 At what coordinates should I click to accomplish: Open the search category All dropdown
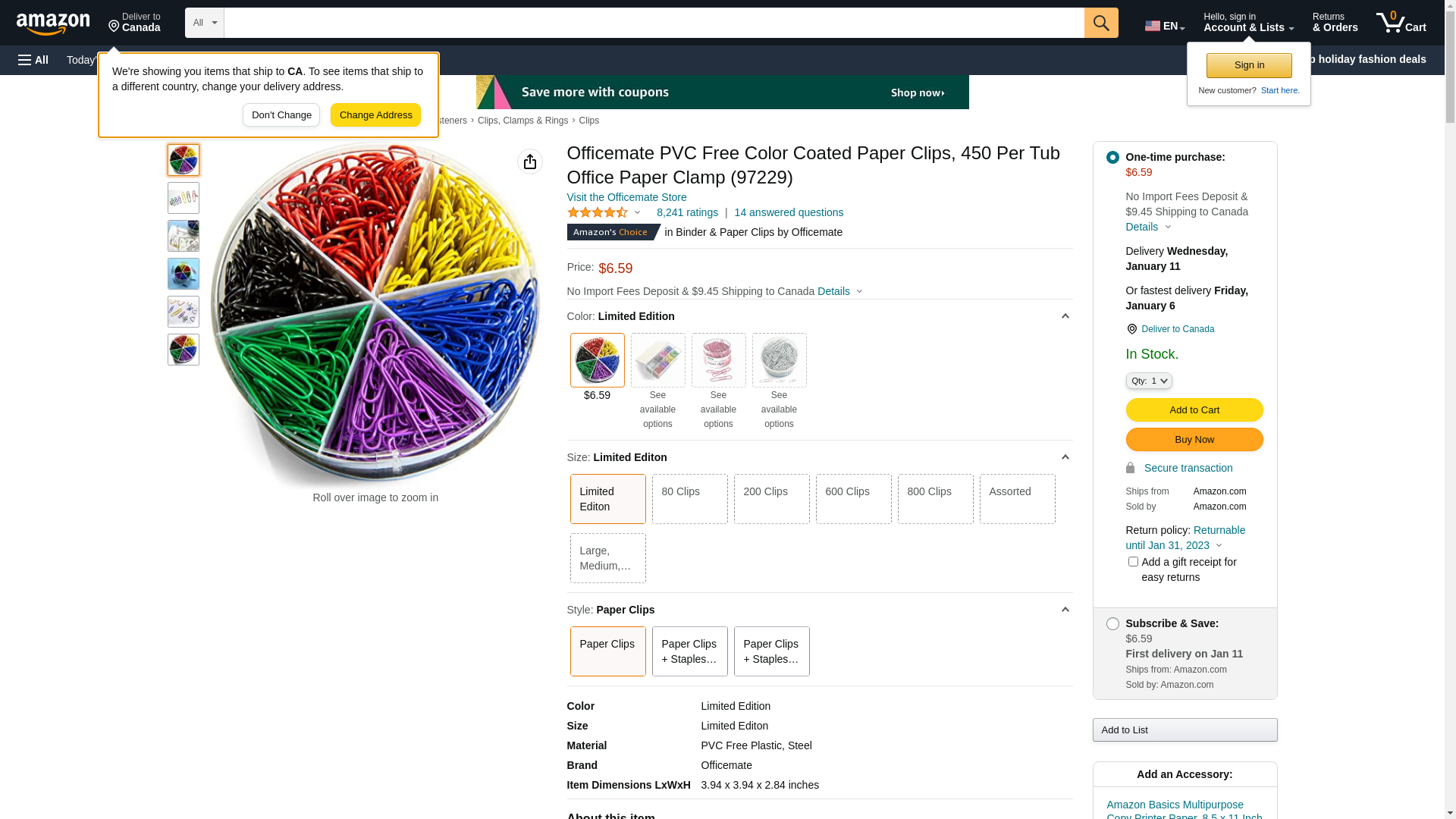[205, 23]
